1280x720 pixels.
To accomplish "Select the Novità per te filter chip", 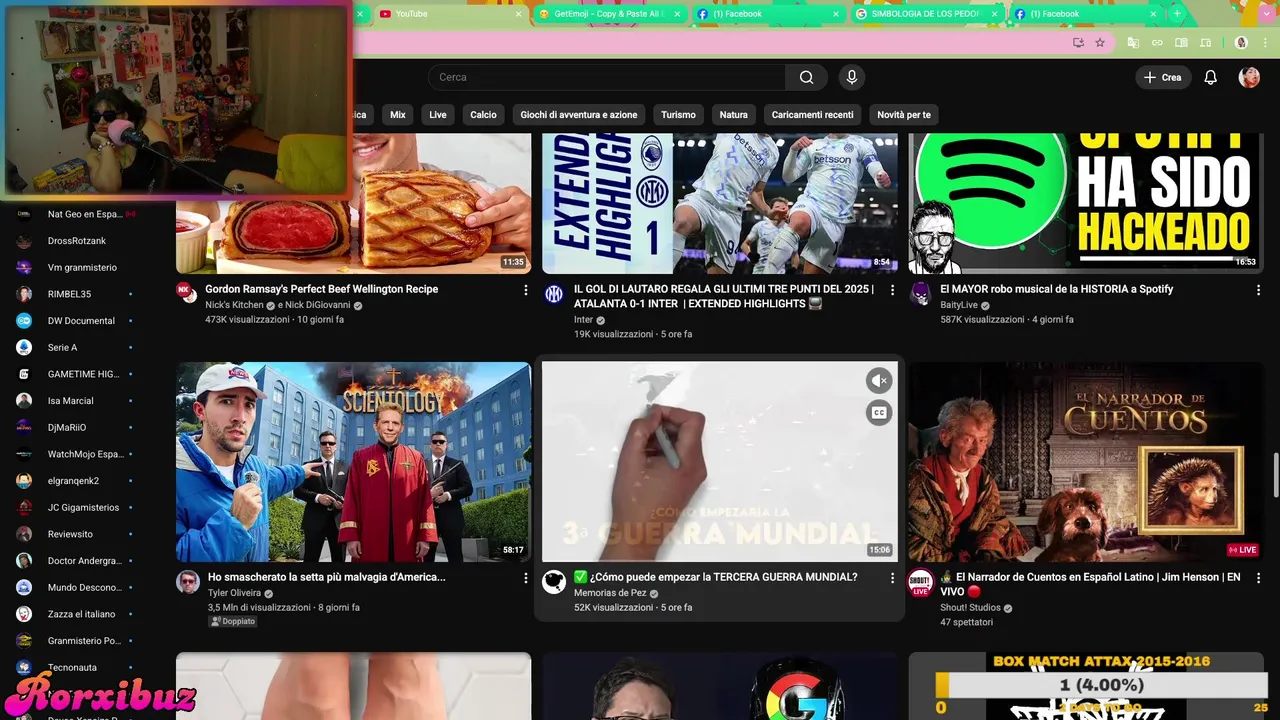I will [x=904, y=115].
